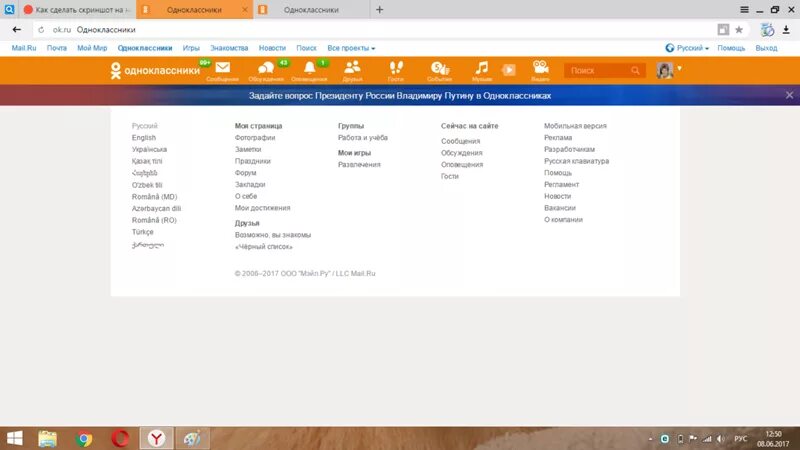Open Развлечения footer link
Viewport: 800px width, 450px height.
click(359, 164)
